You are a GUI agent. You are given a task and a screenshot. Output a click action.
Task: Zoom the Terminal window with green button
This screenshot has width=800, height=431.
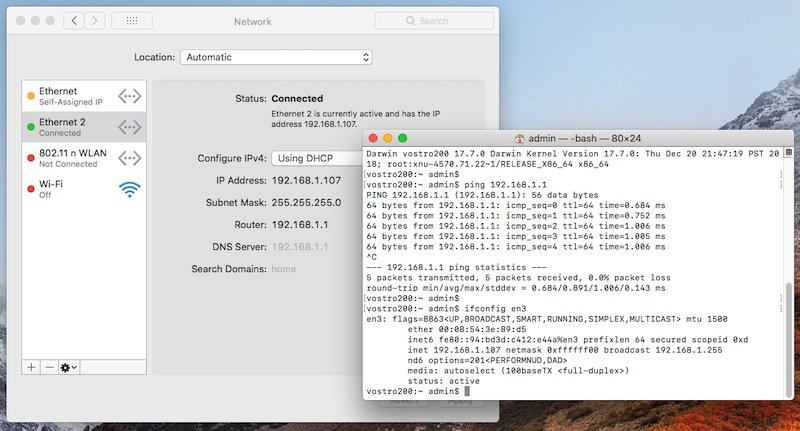(403, 138)
